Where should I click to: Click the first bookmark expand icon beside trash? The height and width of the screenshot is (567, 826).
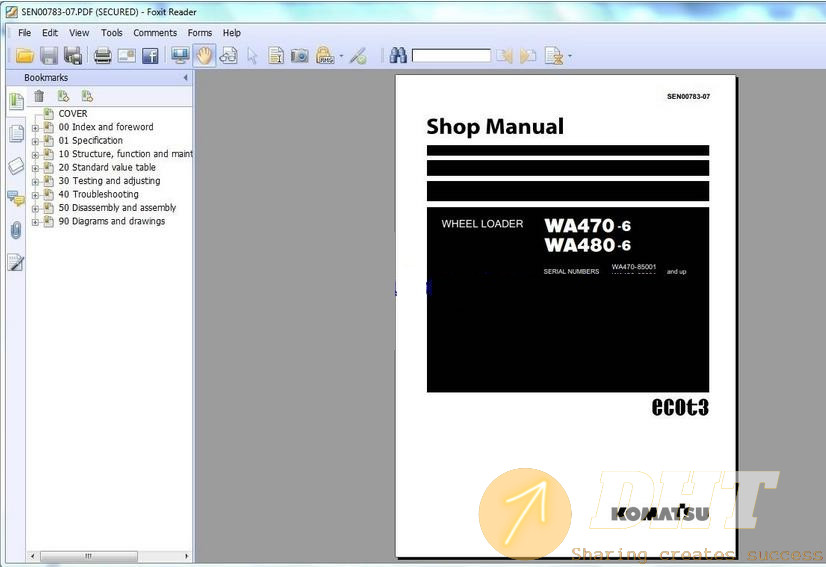point(63,96)
